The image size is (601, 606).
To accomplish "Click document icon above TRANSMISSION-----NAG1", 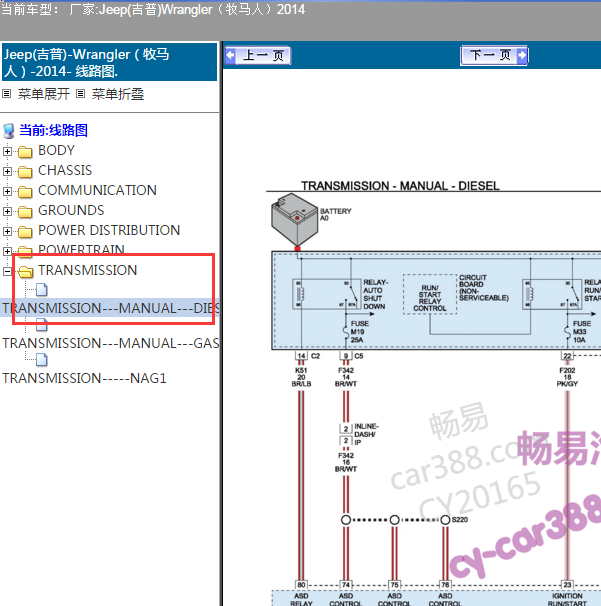I will [42, 360].
